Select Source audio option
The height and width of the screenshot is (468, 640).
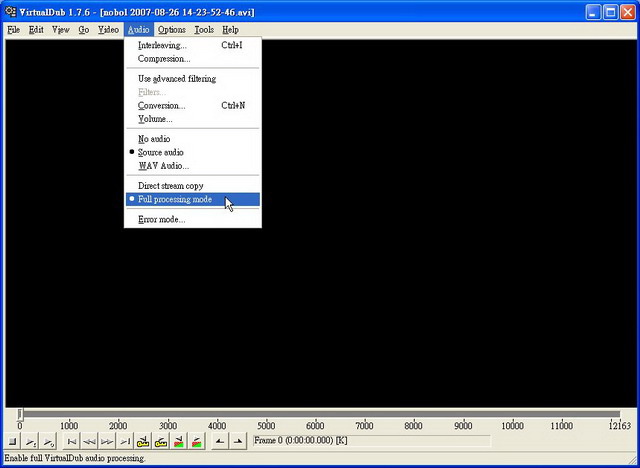coord(193,152)
